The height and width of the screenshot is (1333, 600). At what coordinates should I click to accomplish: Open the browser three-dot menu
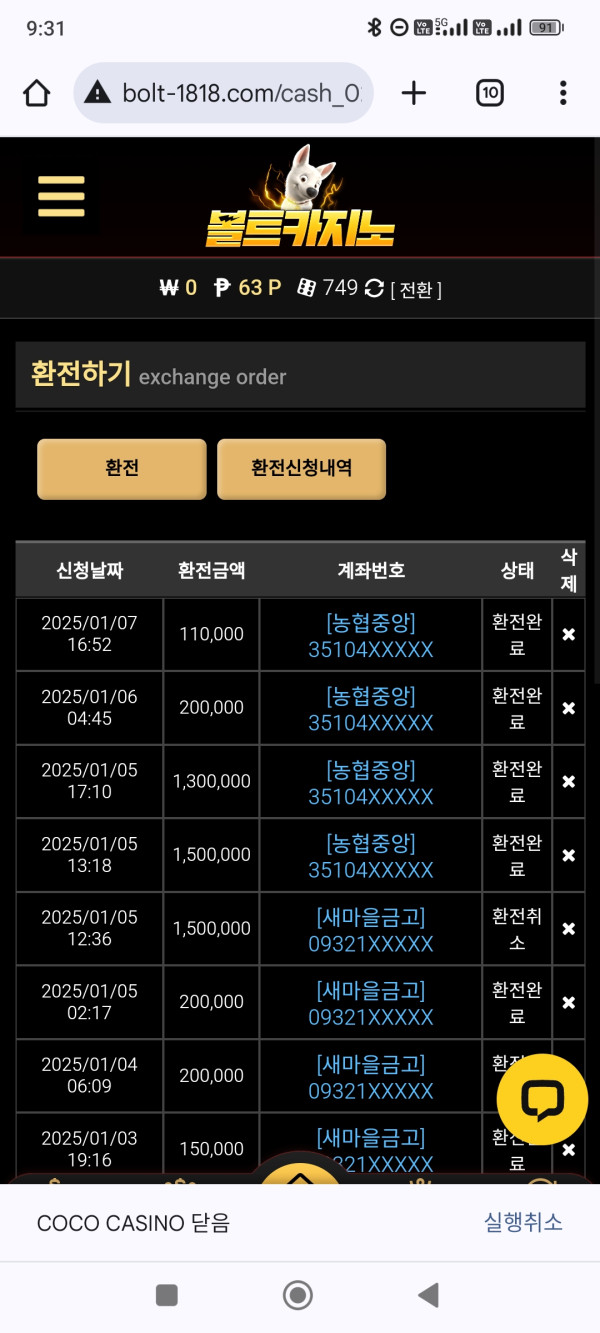[x=563, y=93]
